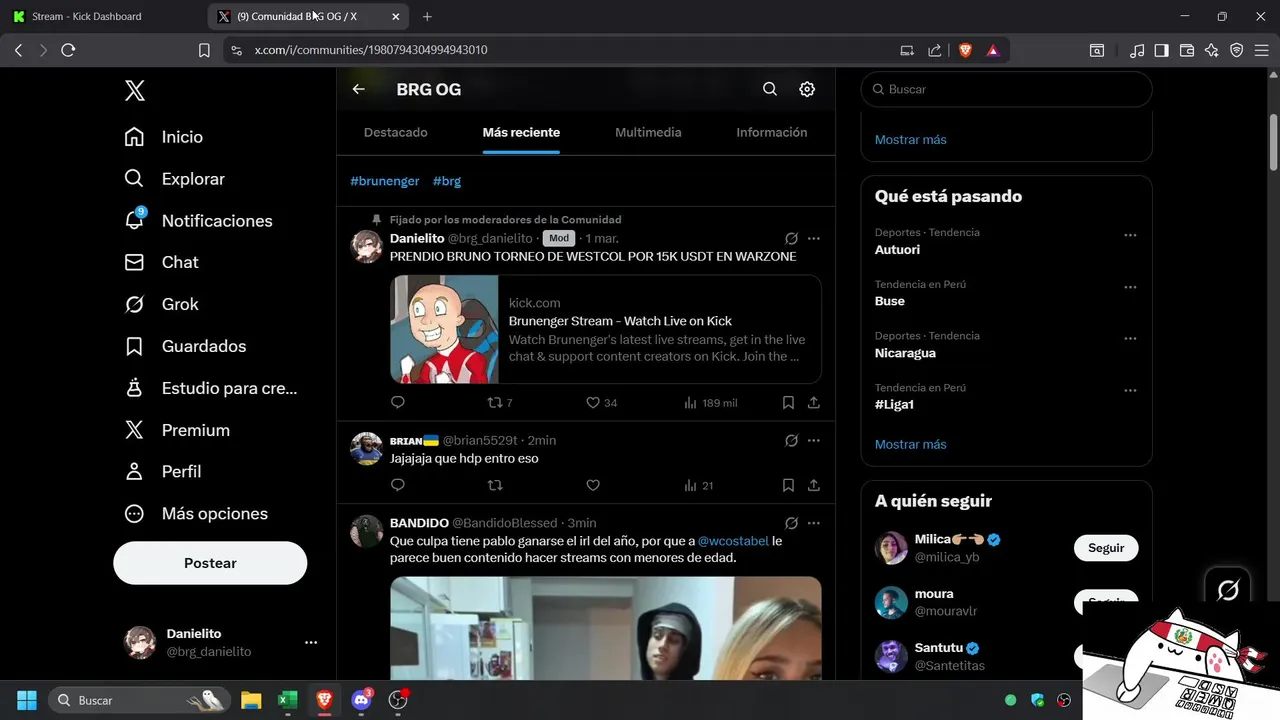Open Grok icon on BRIAN's post
This screenshot has height=720, width=1280.
pos(791,441)
